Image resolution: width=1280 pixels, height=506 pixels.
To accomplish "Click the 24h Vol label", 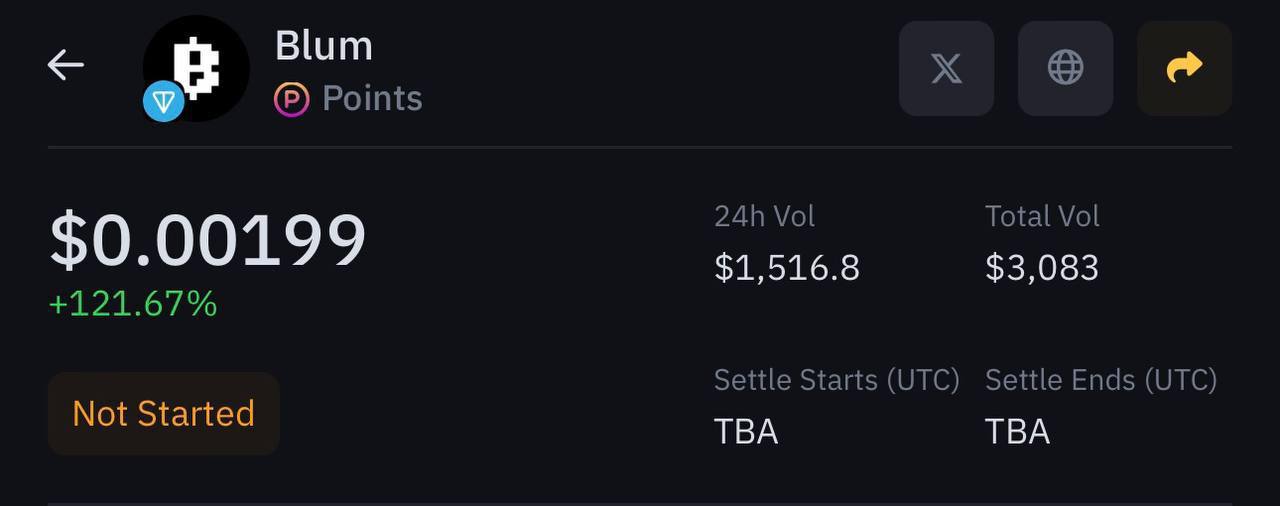I will [x=764, y=216].
